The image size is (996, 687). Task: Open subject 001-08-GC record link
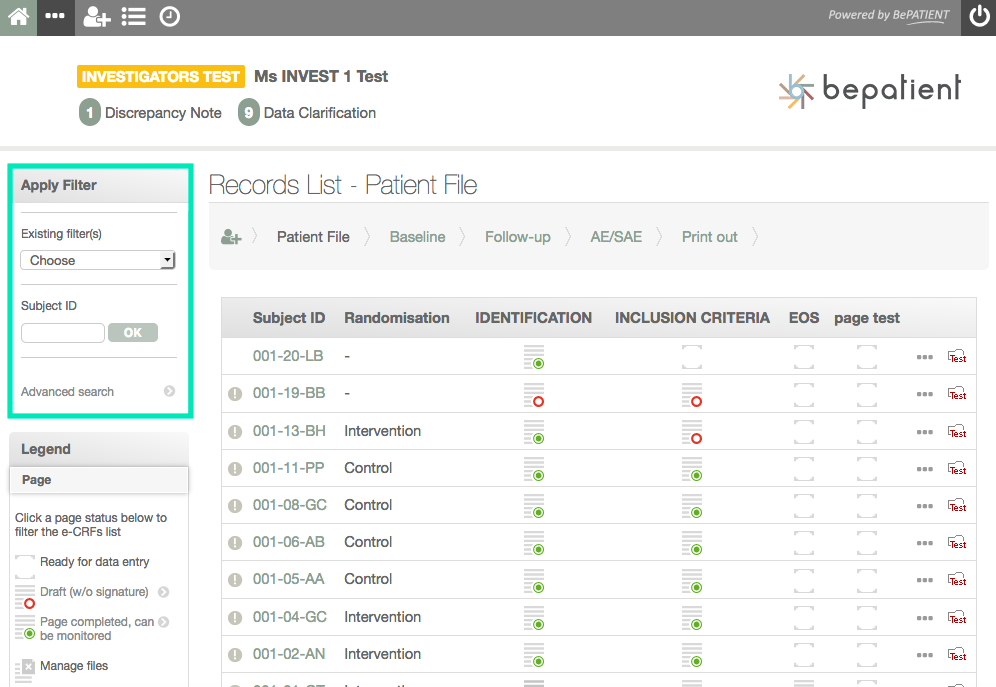(x=289, y=505)
